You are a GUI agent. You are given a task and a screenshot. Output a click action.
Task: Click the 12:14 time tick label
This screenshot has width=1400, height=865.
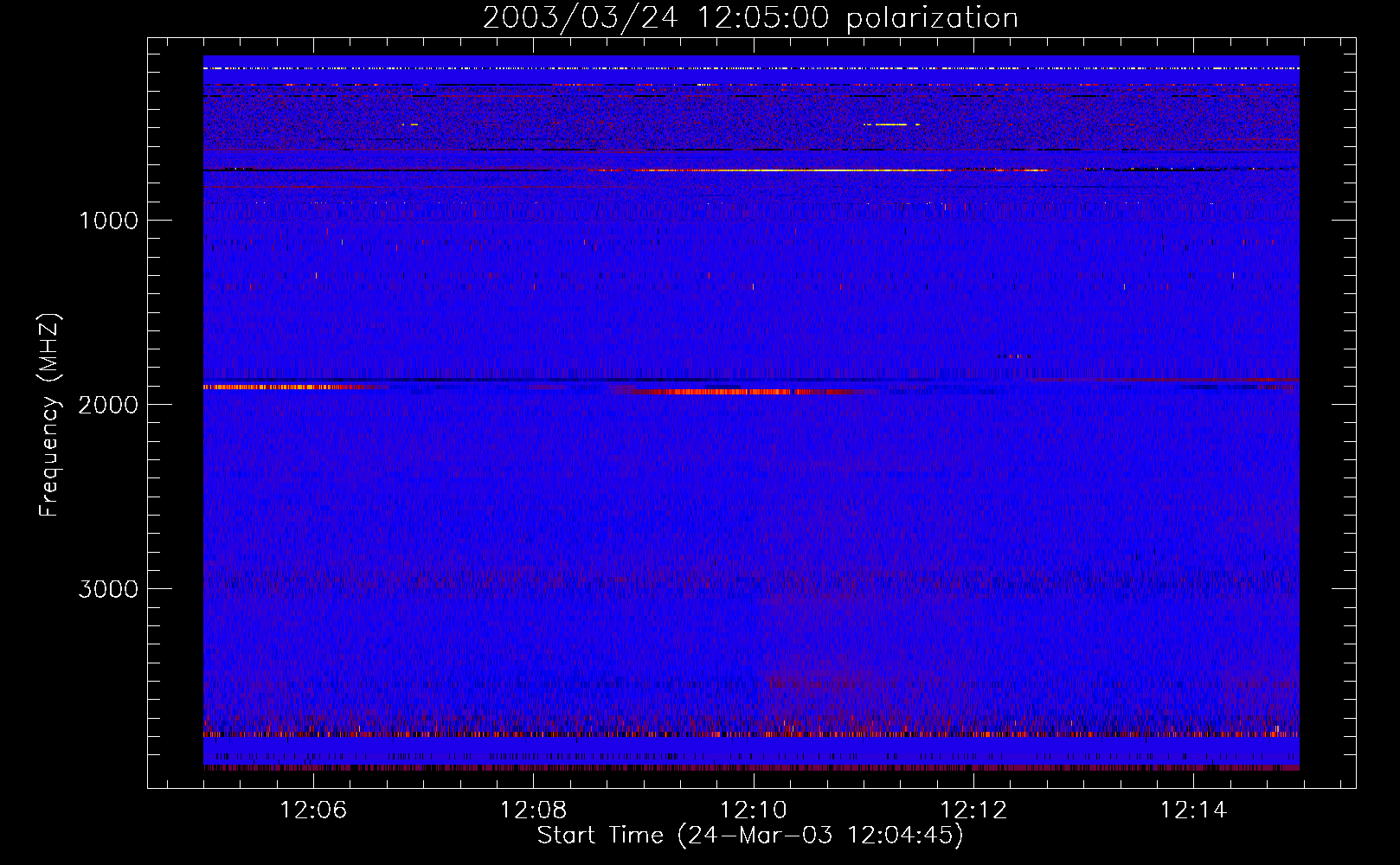tap(1193, 811)
